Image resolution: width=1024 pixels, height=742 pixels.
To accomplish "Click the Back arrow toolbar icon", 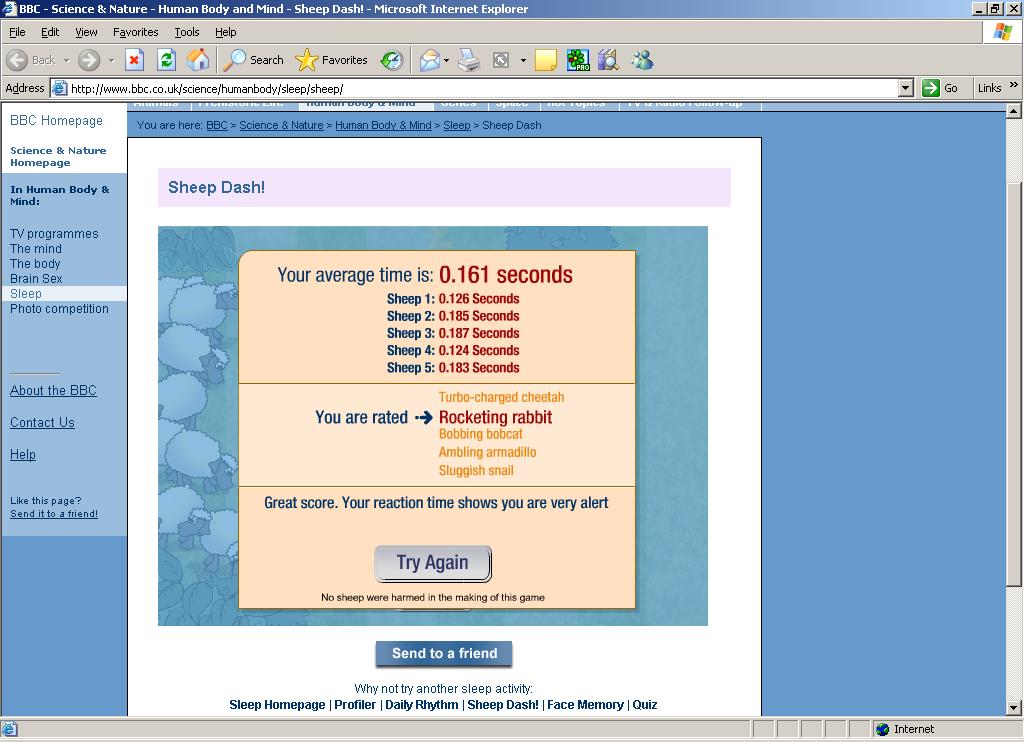I will [x=18, y=60].
